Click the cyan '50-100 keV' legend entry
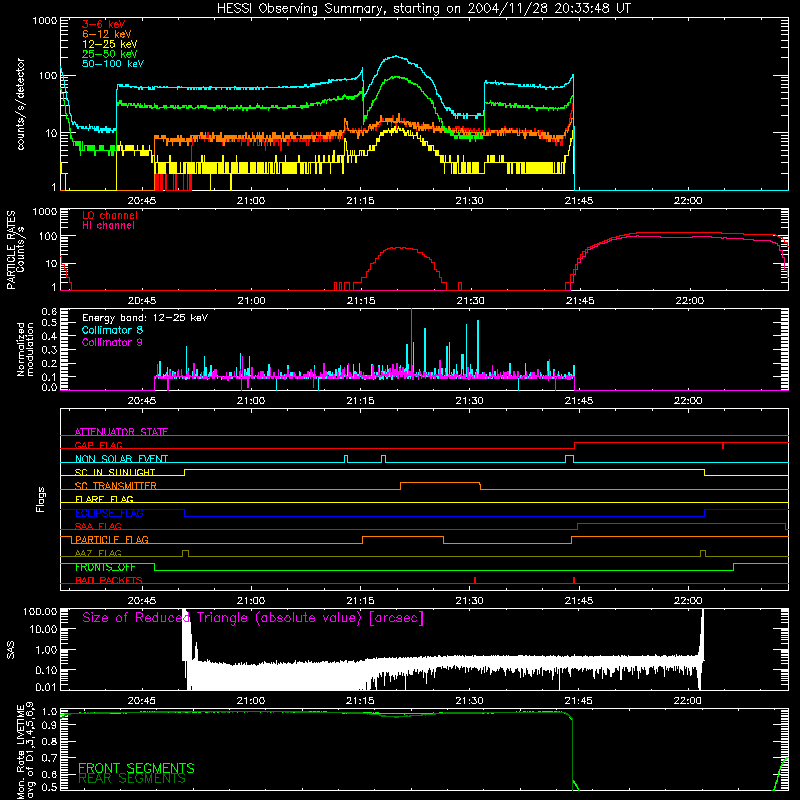The image size is (800, 800). click(112, 64)
